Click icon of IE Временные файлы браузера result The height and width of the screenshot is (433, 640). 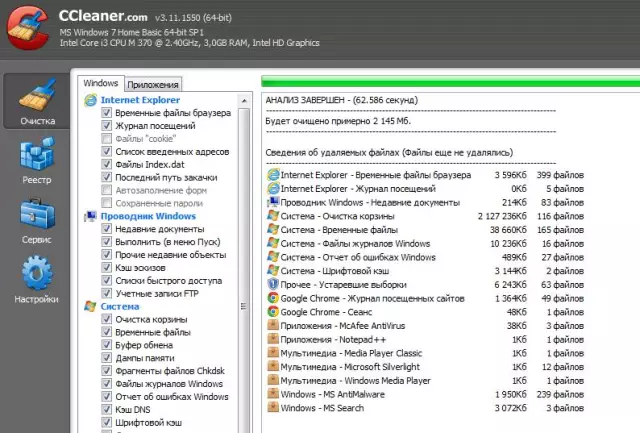click(273, 175)
